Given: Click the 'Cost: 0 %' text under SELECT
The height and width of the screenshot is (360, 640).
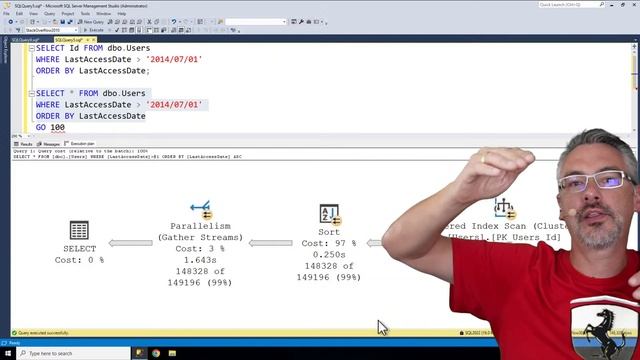Looking at the screenshot, I should pos(79,260).
